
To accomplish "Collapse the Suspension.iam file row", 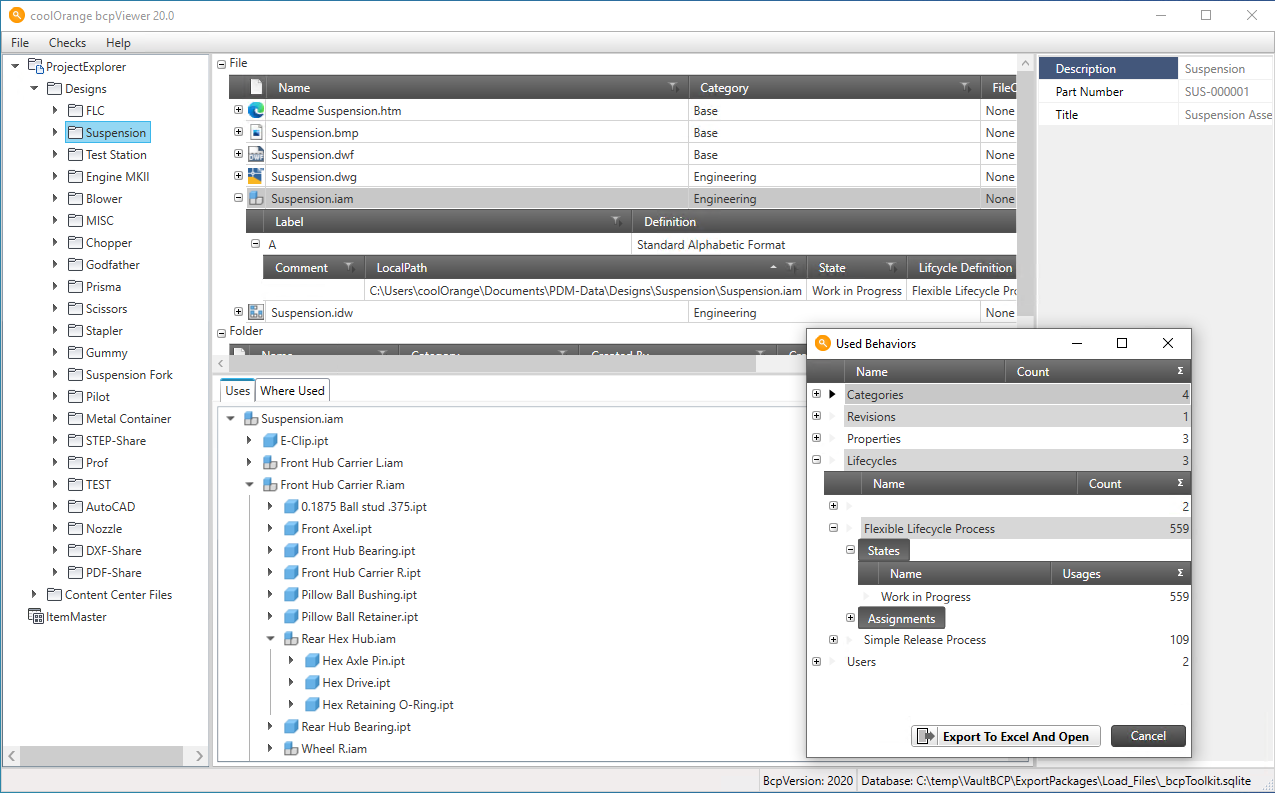I will coord(238,198).
